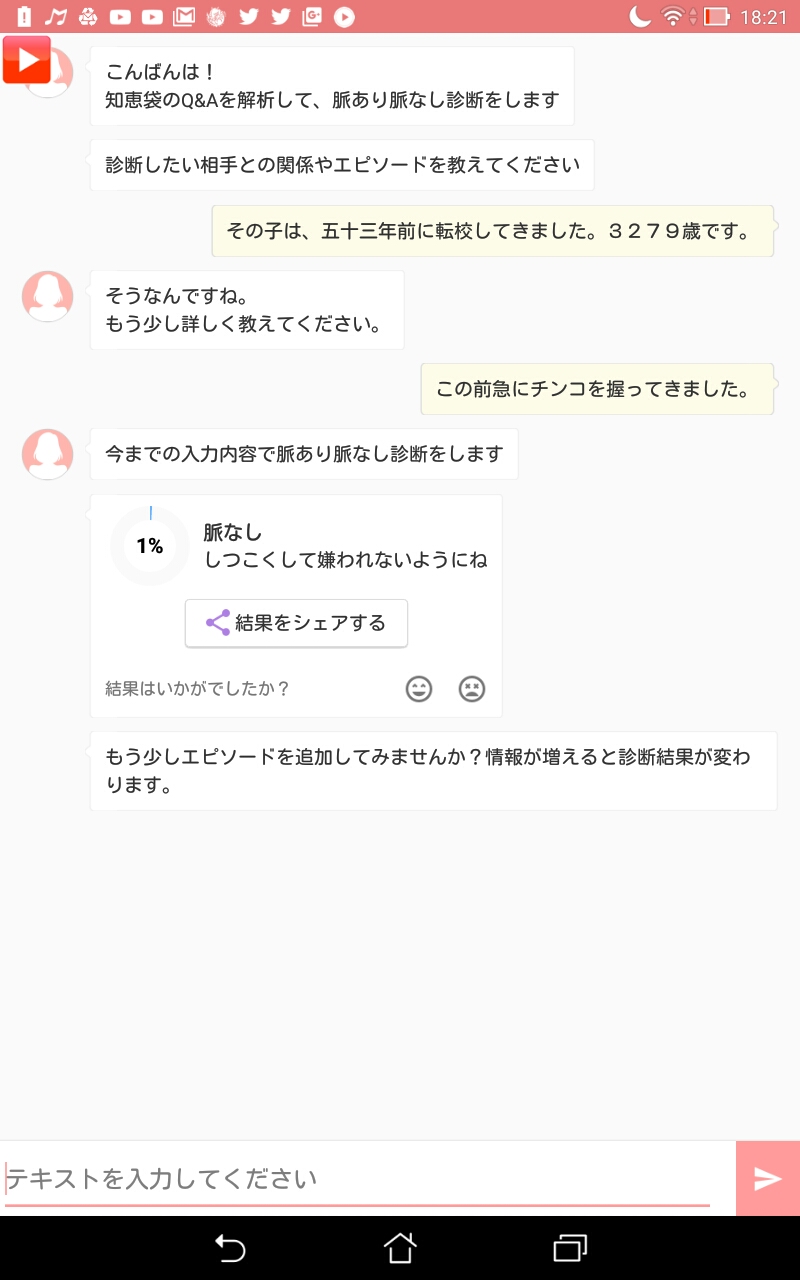This screenshot has width=800, height=1280.
Task: Rate the result with the happy face
Action: click(x=419, y=689)
